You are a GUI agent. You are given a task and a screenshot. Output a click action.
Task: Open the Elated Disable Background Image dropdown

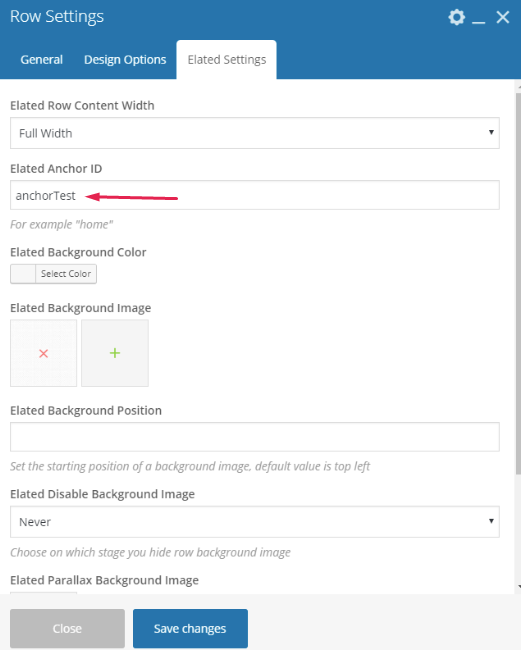254,522
